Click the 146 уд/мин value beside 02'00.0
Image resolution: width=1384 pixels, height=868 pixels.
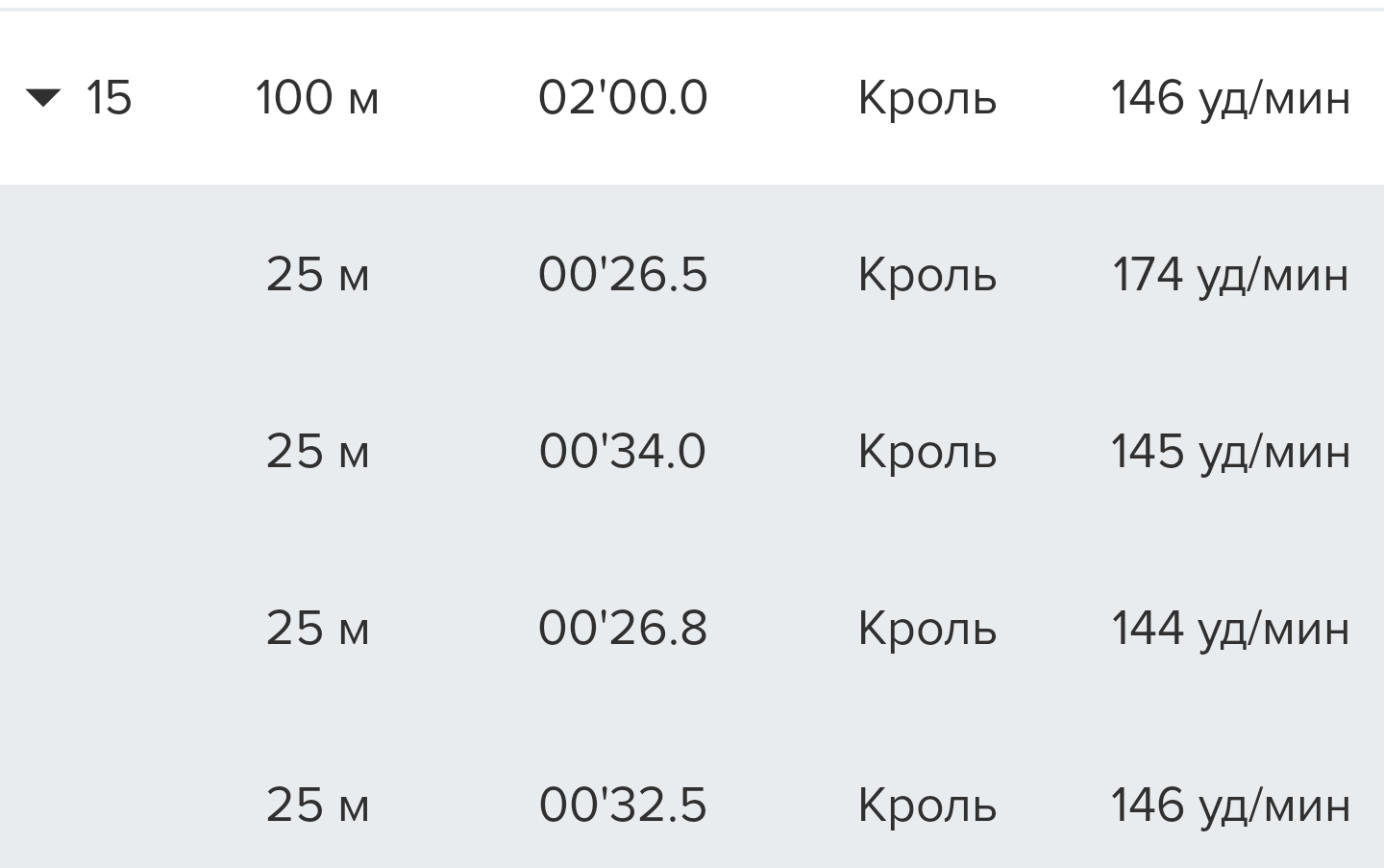pos(1230,98)
